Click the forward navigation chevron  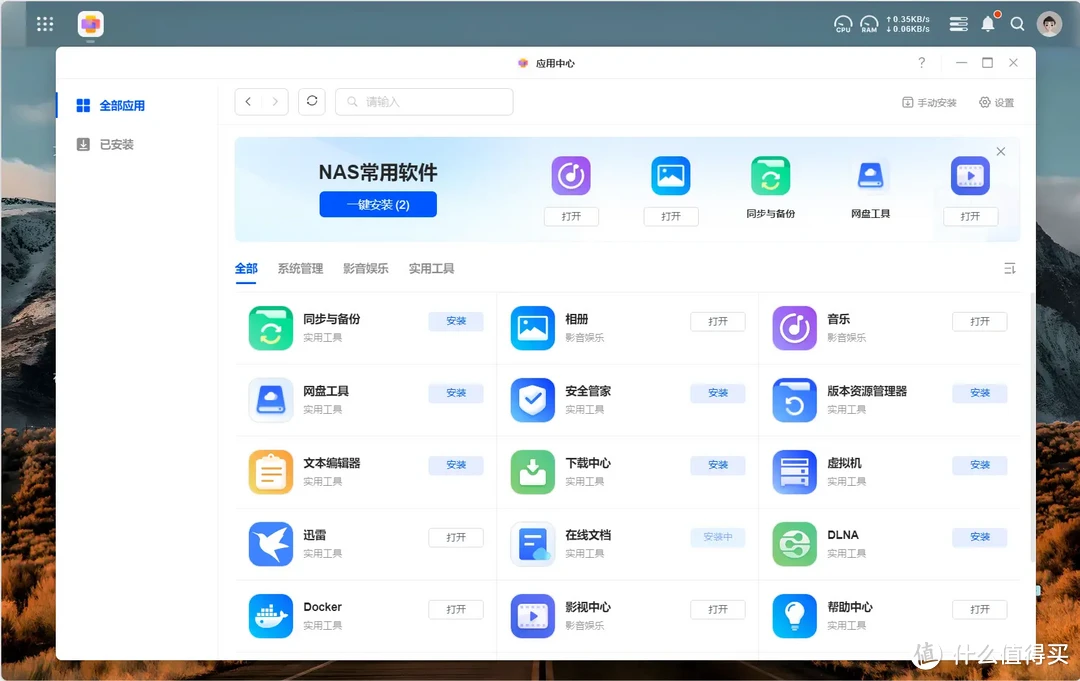pos(274,101)
